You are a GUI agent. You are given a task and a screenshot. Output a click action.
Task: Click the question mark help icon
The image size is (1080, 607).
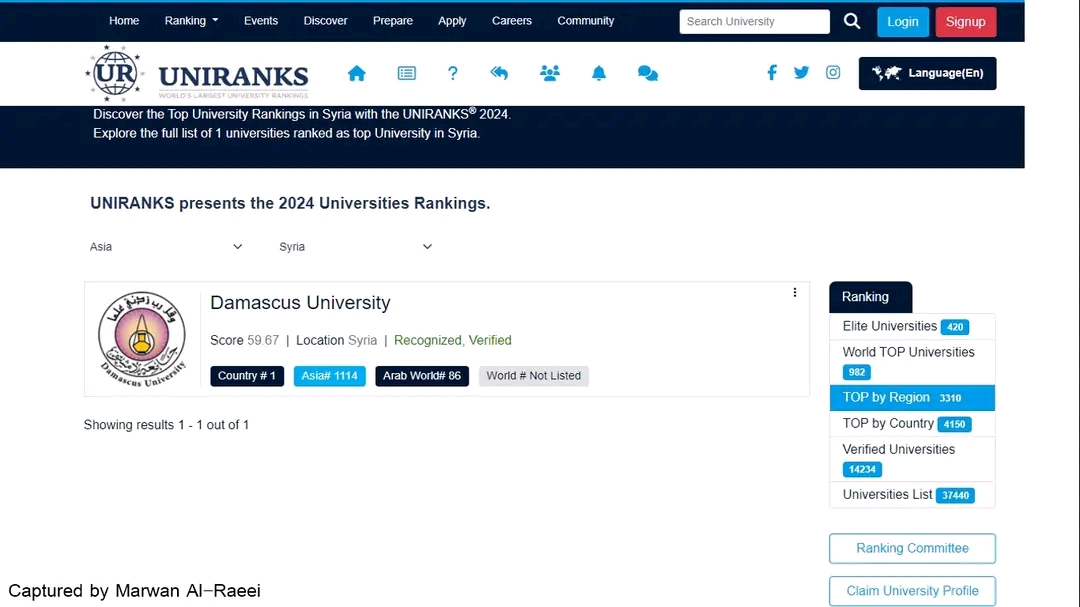click(453, 73)
